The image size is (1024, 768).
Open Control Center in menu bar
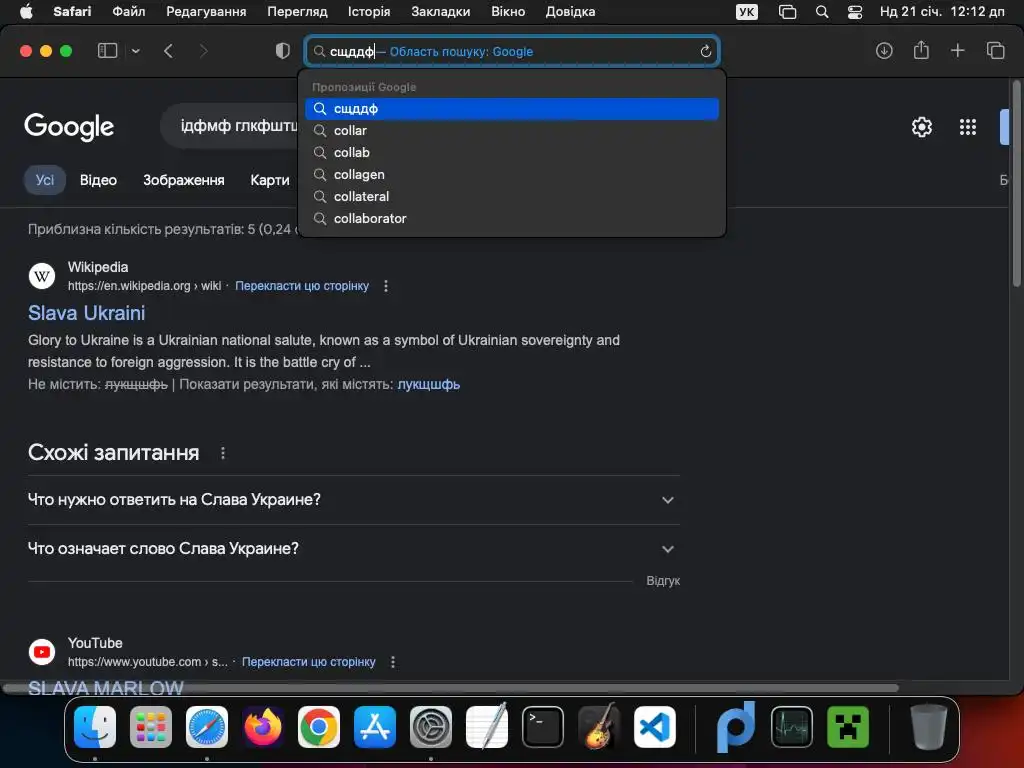pyautogui.click(x=855, y=12)
